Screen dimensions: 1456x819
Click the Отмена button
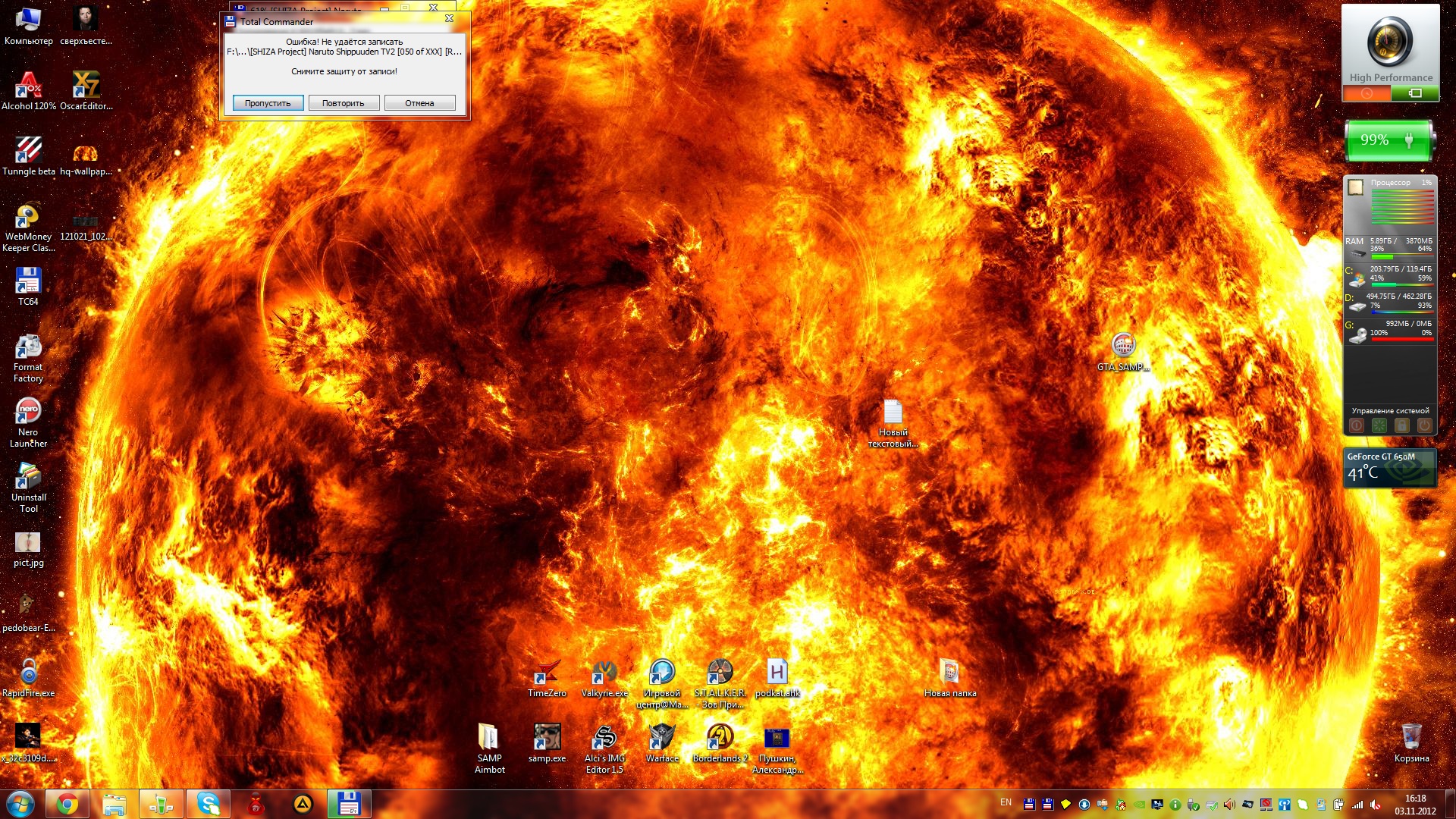click(x=419, y=103)
